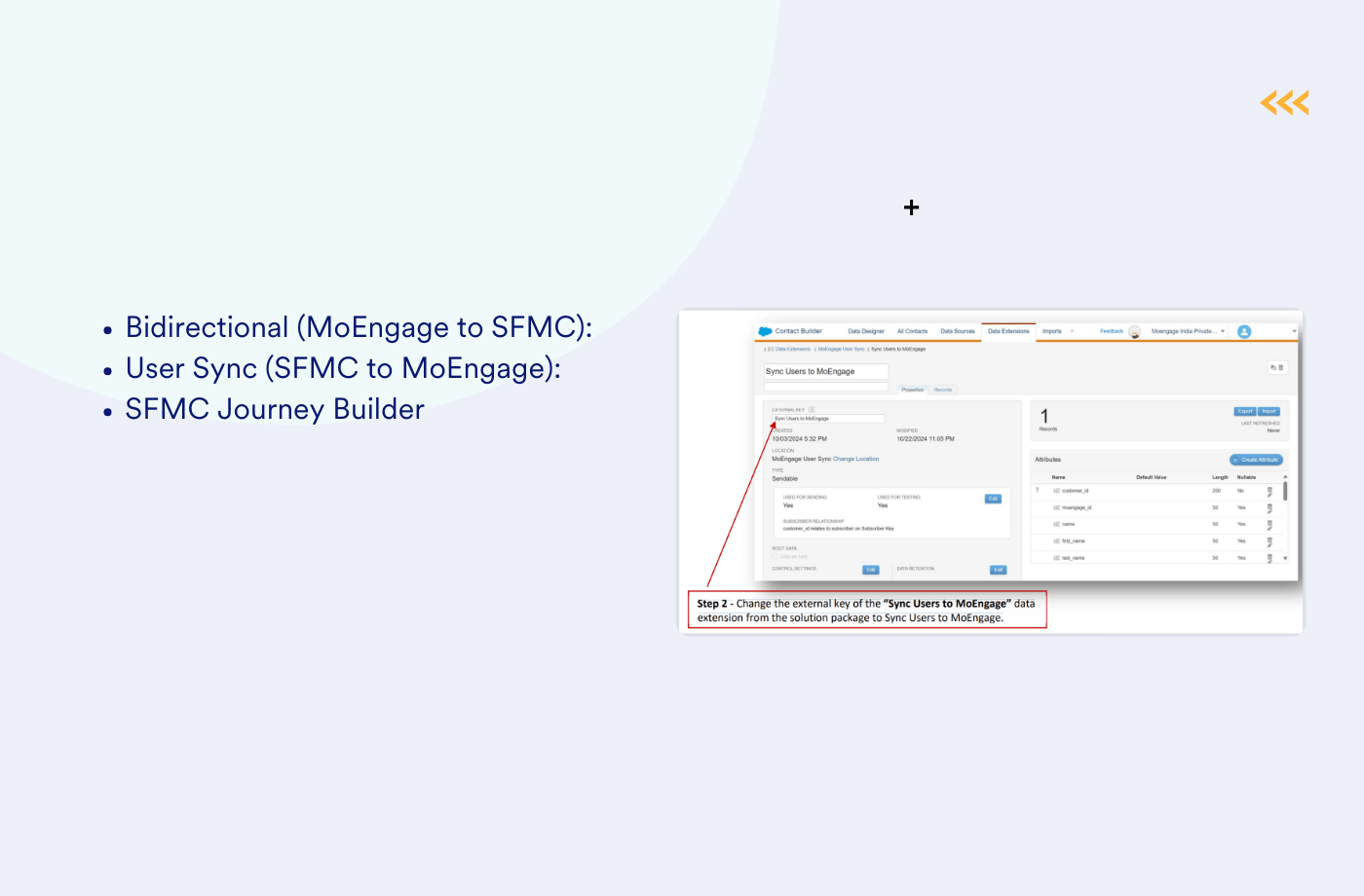Select the Data Extensions tab
The image size is (1364, 896).
[1008, 331]
